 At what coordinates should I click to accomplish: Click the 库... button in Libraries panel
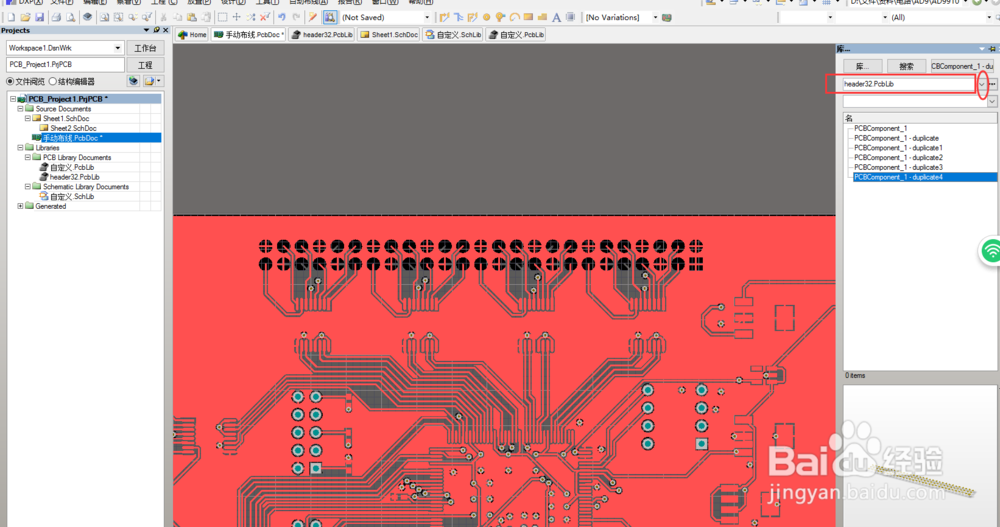[863, 66]
